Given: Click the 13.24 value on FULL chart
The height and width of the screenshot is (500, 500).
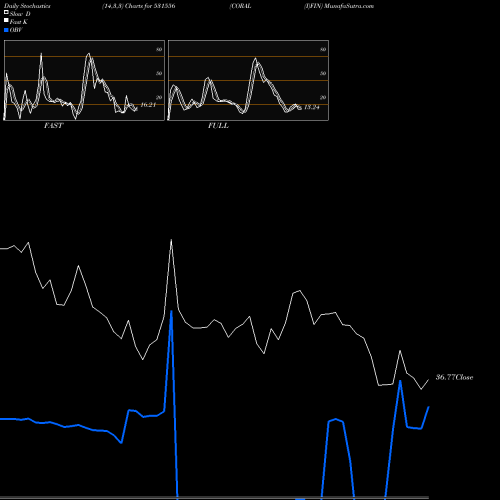Looking at the screenshot, I should [312, 107].
